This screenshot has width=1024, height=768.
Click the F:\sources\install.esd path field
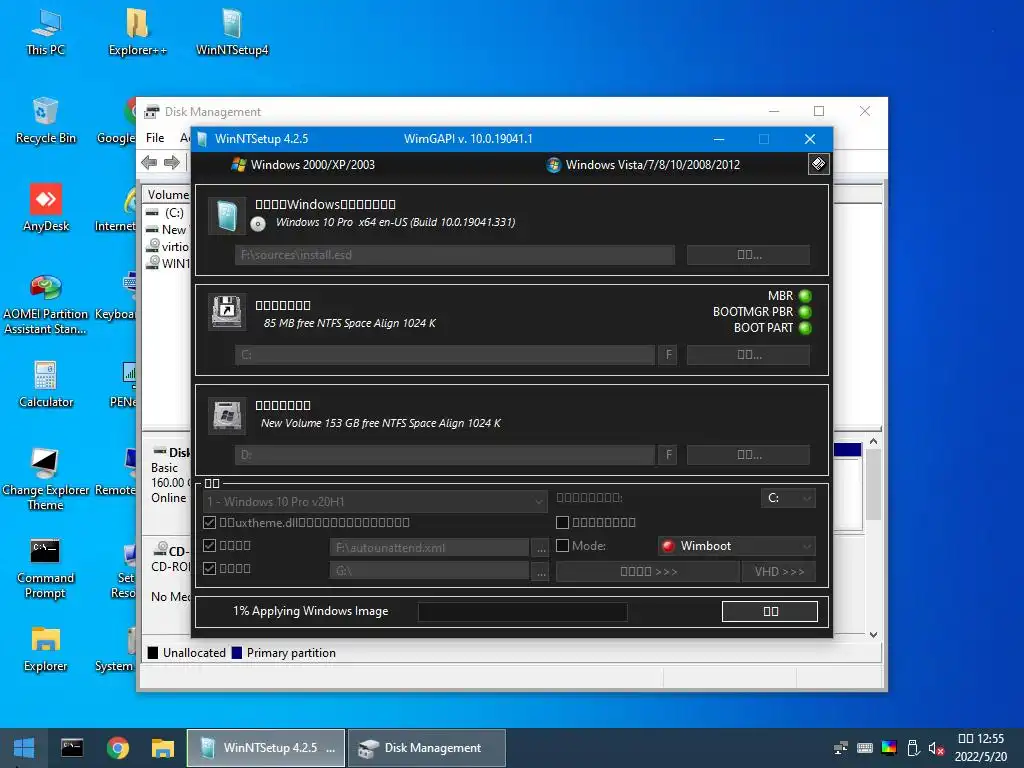coord(455,255)
